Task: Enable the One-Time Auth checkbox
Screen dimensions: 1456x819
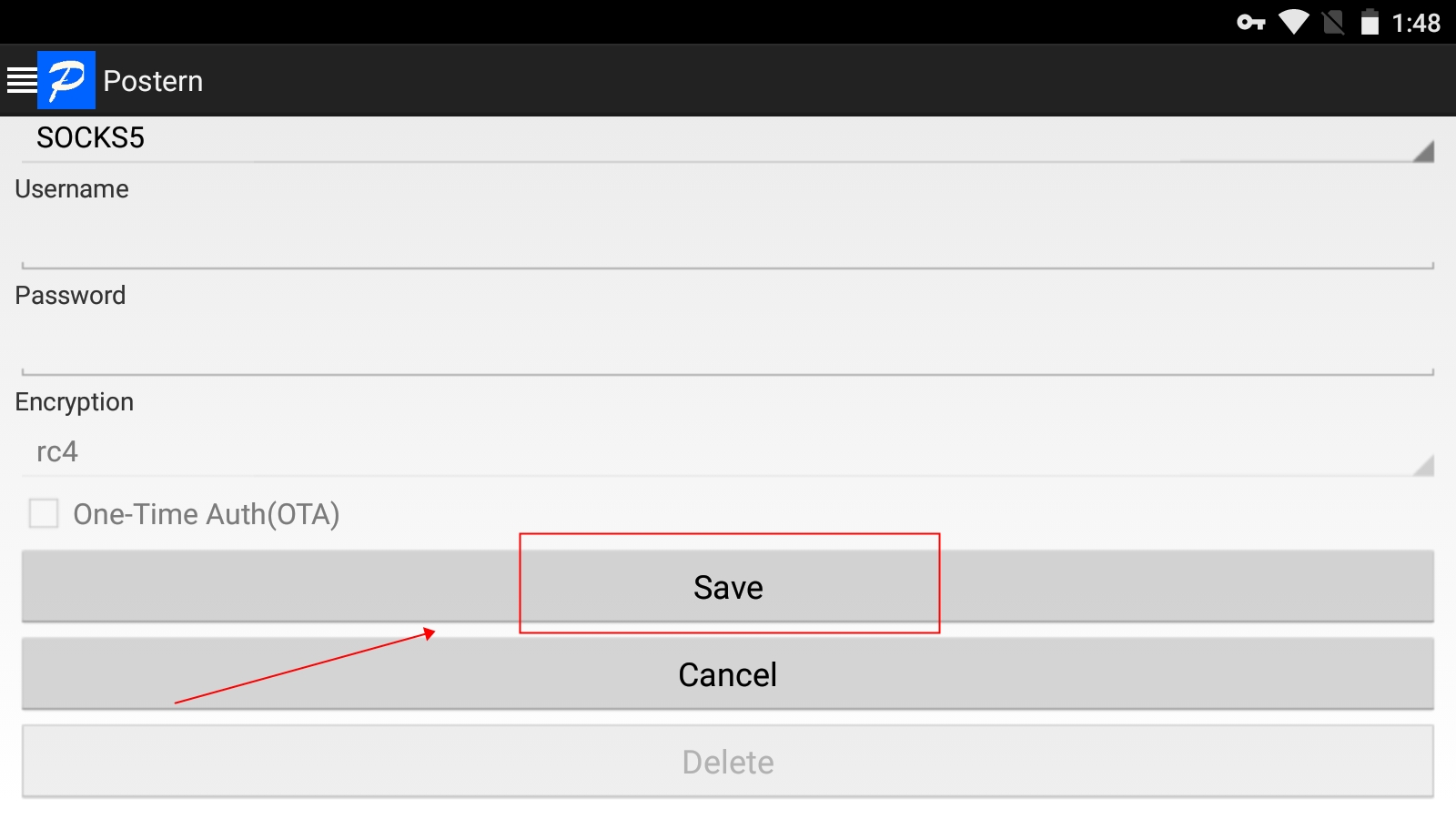Action: click(x=44, y=513)
